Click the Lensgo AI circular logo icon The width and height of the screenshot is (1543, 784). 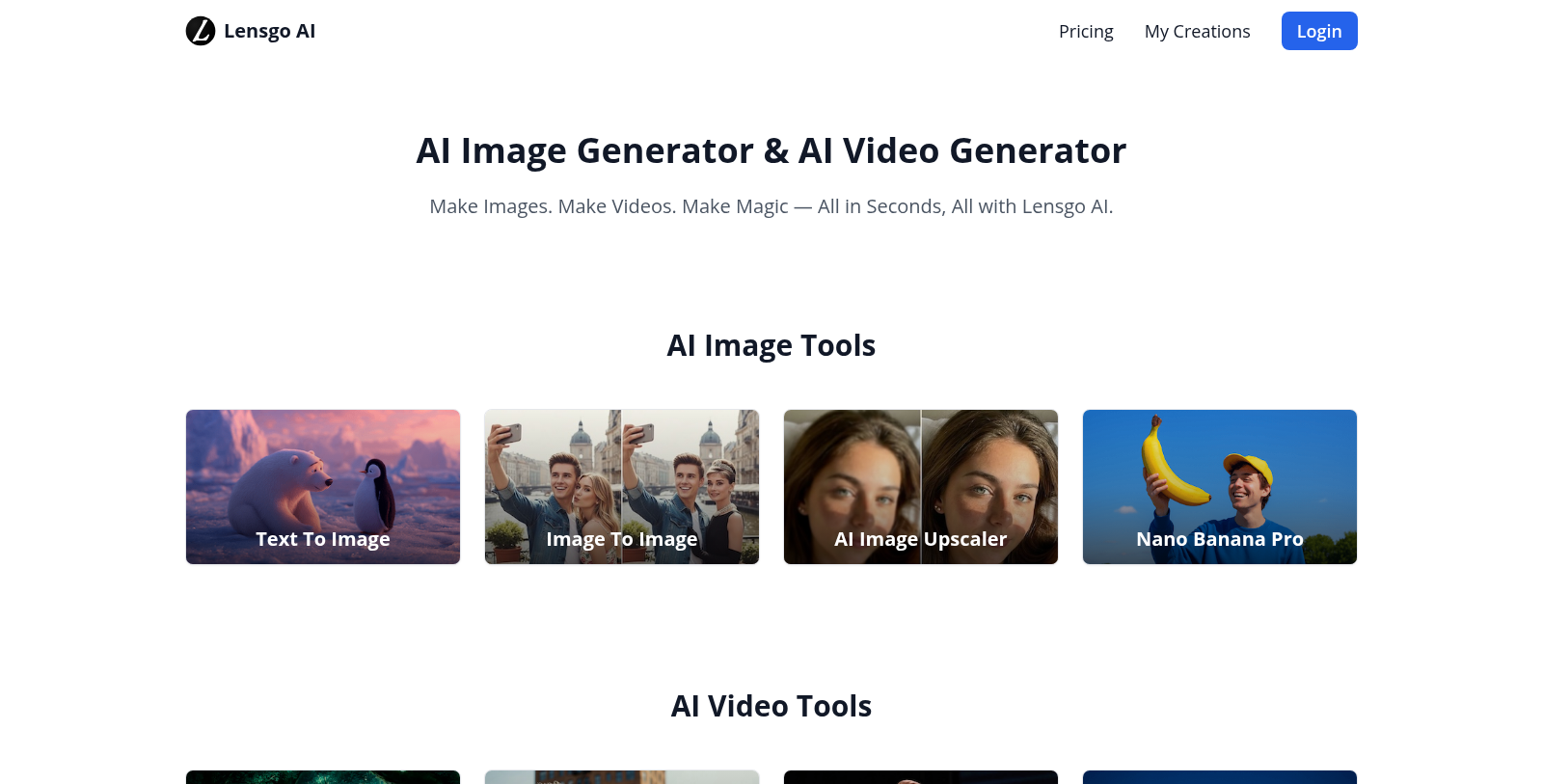201,31
